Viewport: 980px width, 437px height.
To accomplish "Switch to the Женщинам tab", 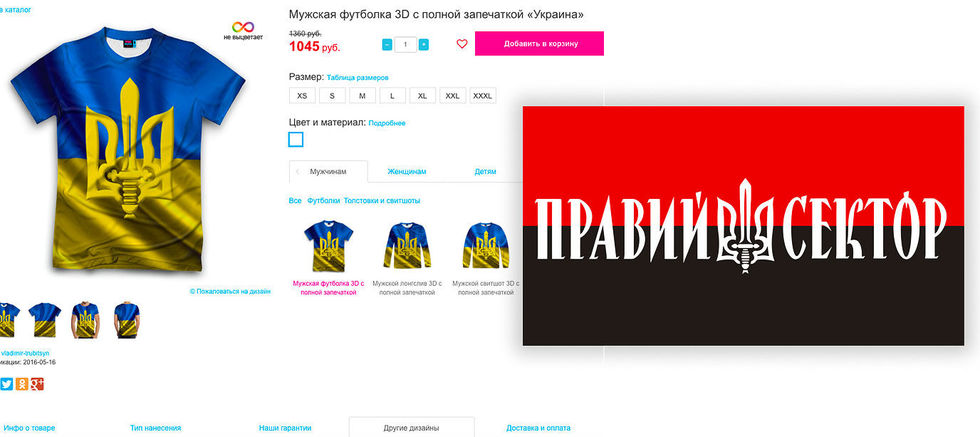I will [x=406, y=171].
